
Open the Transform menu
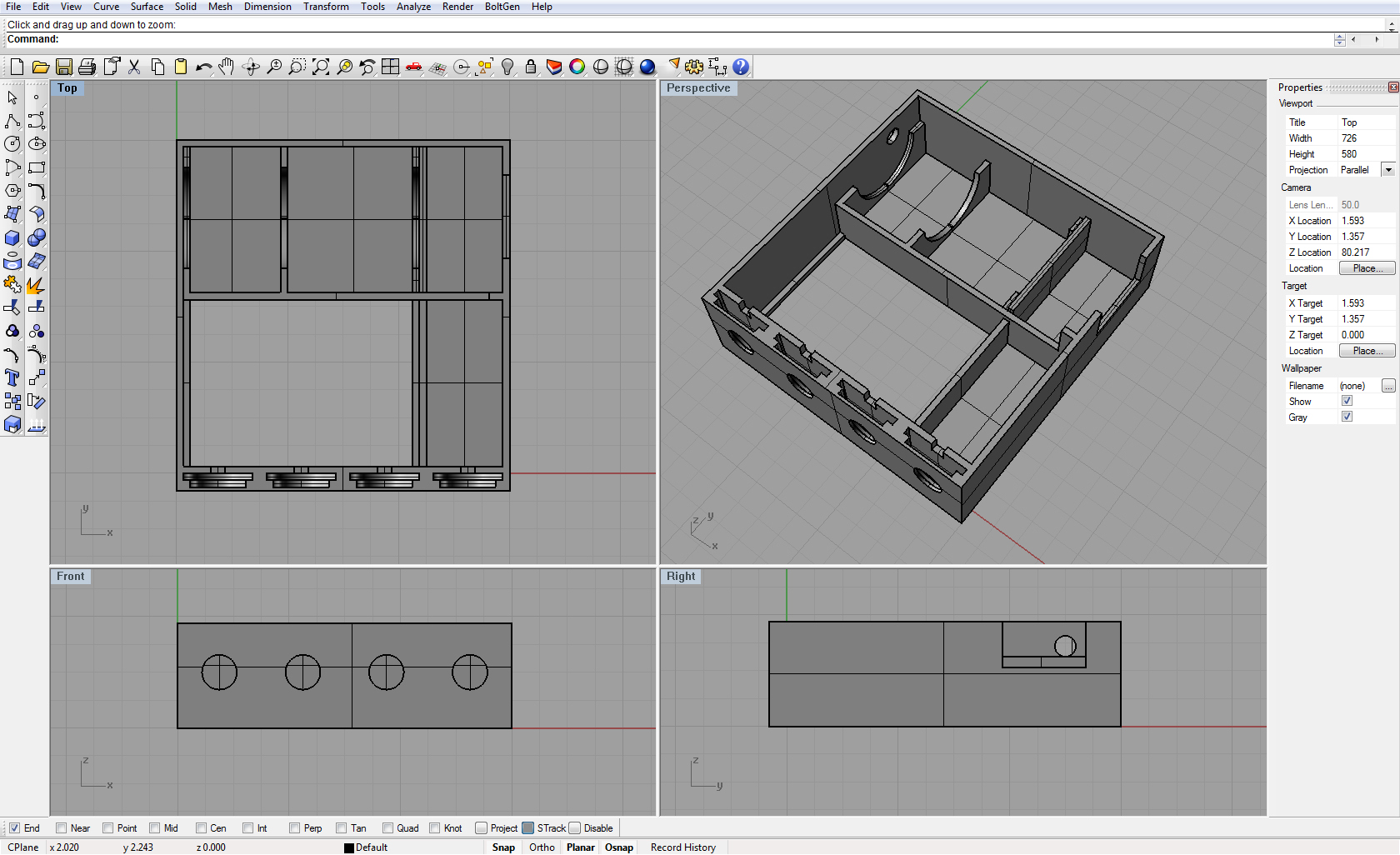coord(326,7)
